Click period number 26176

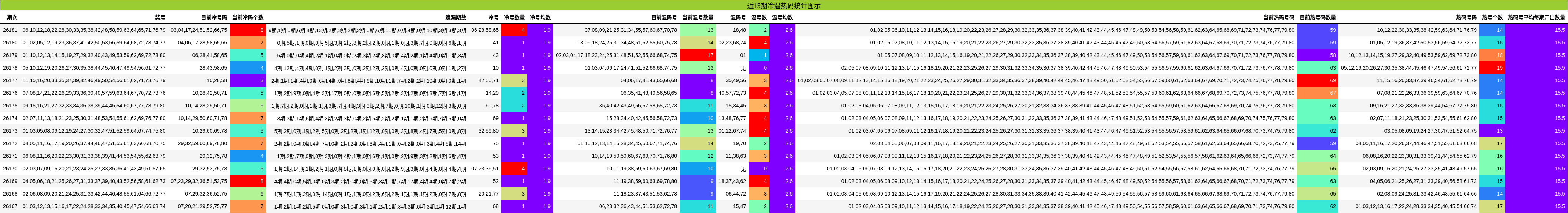point(10,93)
